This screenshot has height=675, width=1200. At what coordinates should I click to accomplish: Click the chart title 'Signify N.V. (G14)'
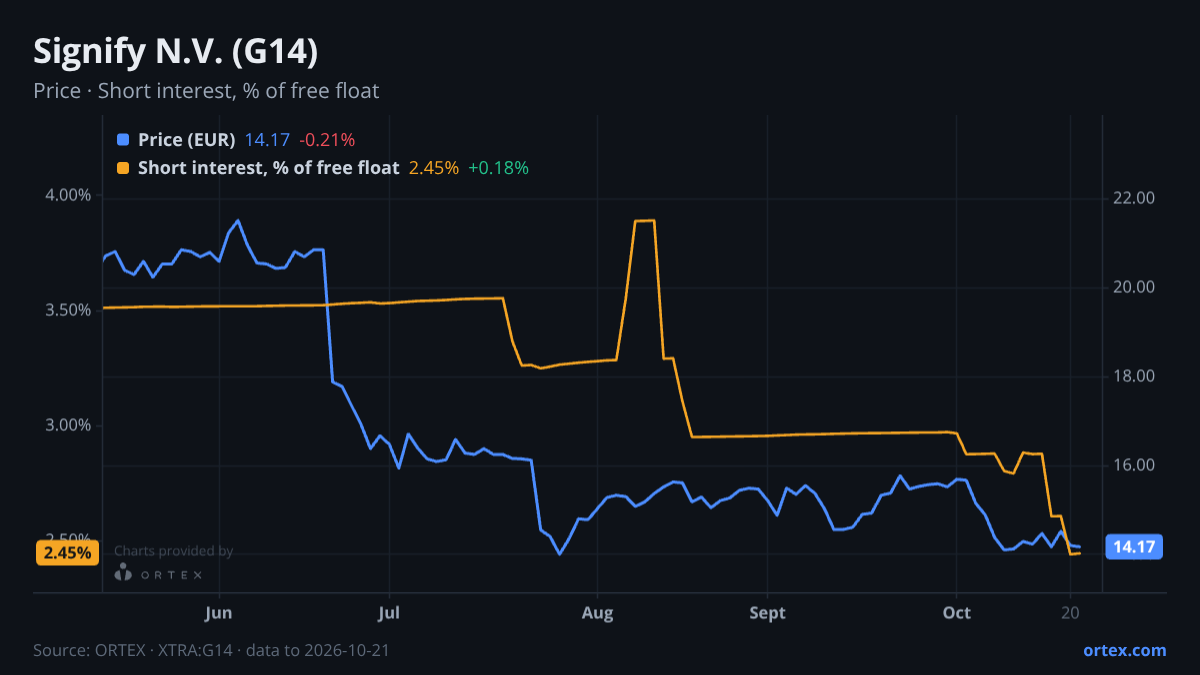tap(176, 52)
